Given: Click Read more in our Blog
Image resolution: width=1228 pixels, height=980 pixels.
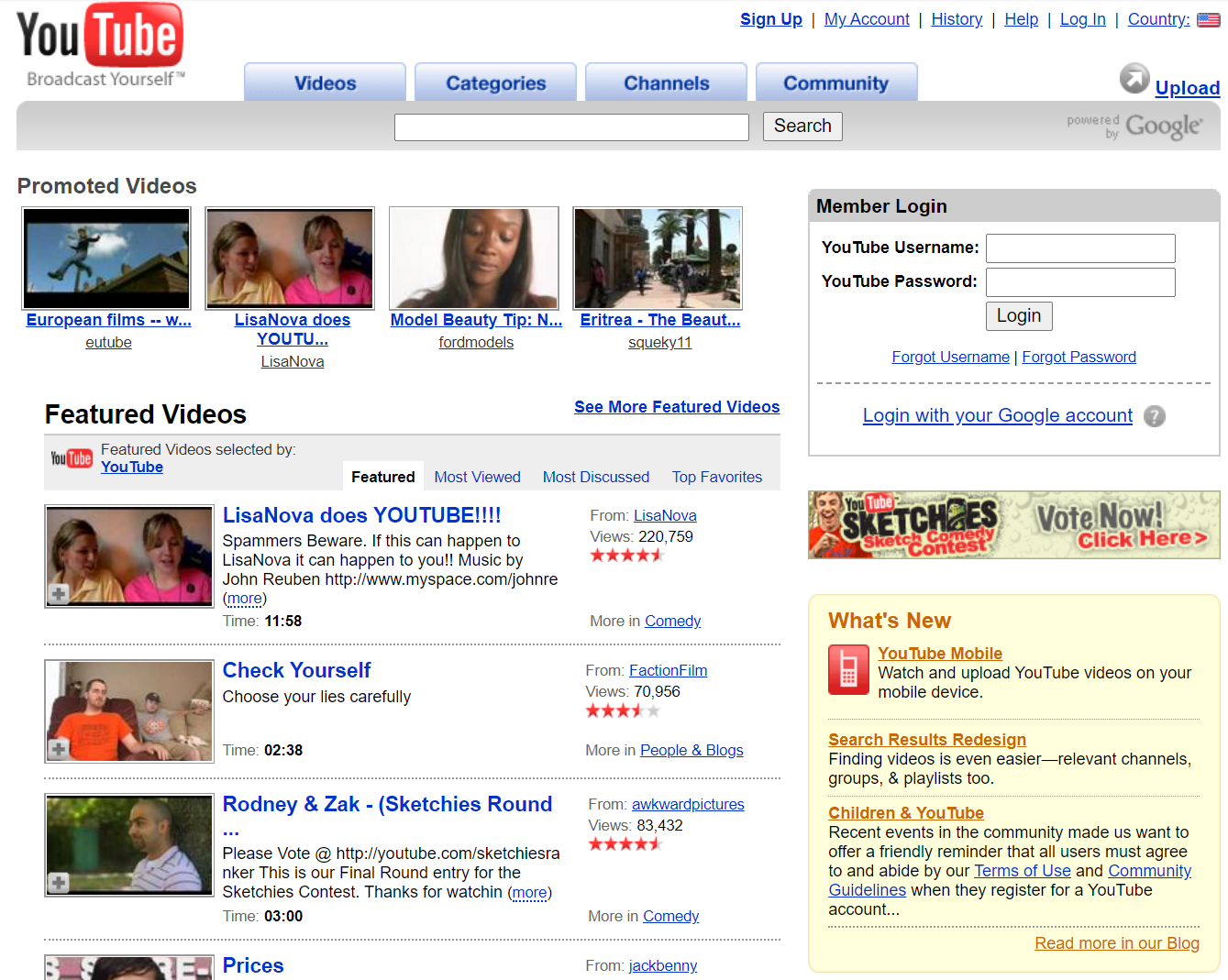Looking at the screenshot, I should (x=1116, y=943).
